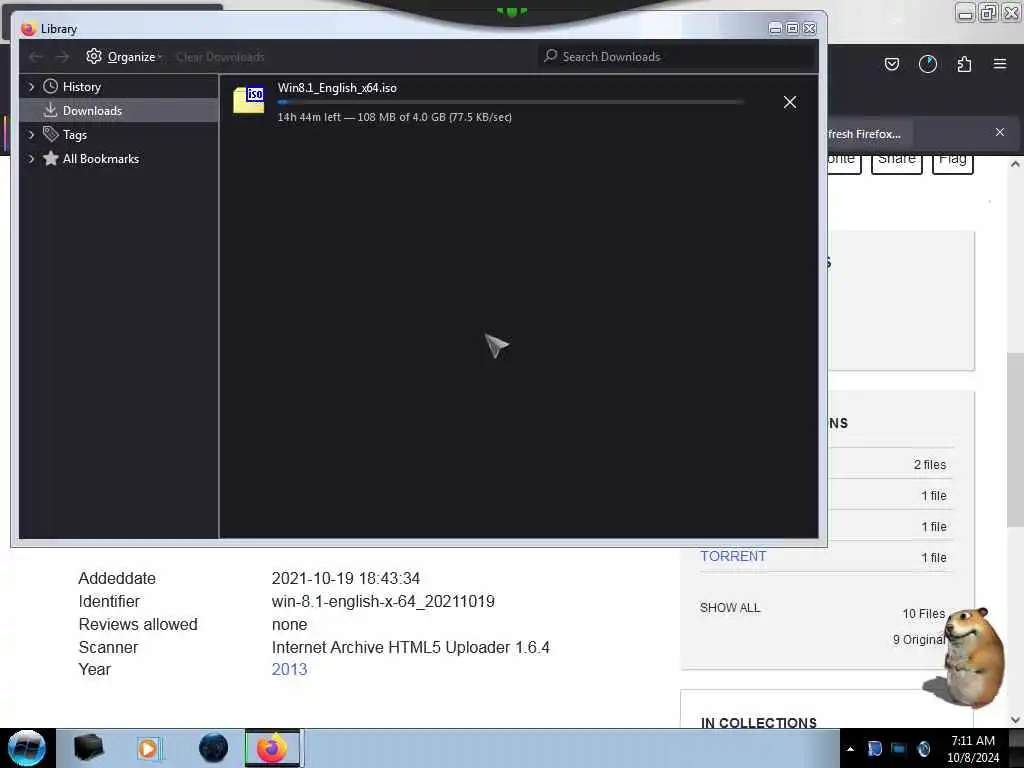This screenshot has width=1024, height=768.
Task: Click the 9 Original text
Action: click(x=918, y=639)
